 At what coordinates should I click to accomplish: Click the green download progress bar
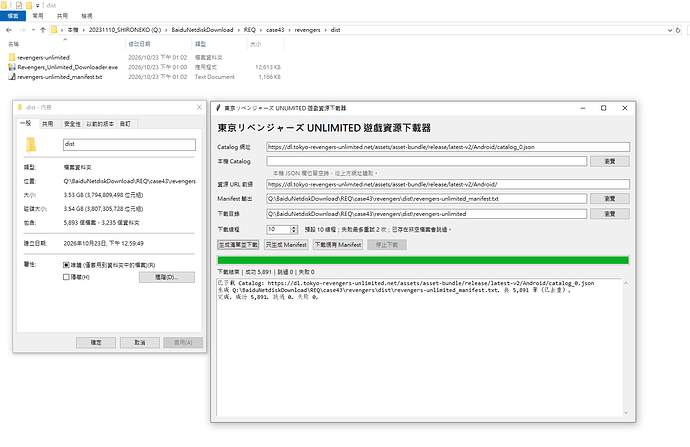pos(423,260)
